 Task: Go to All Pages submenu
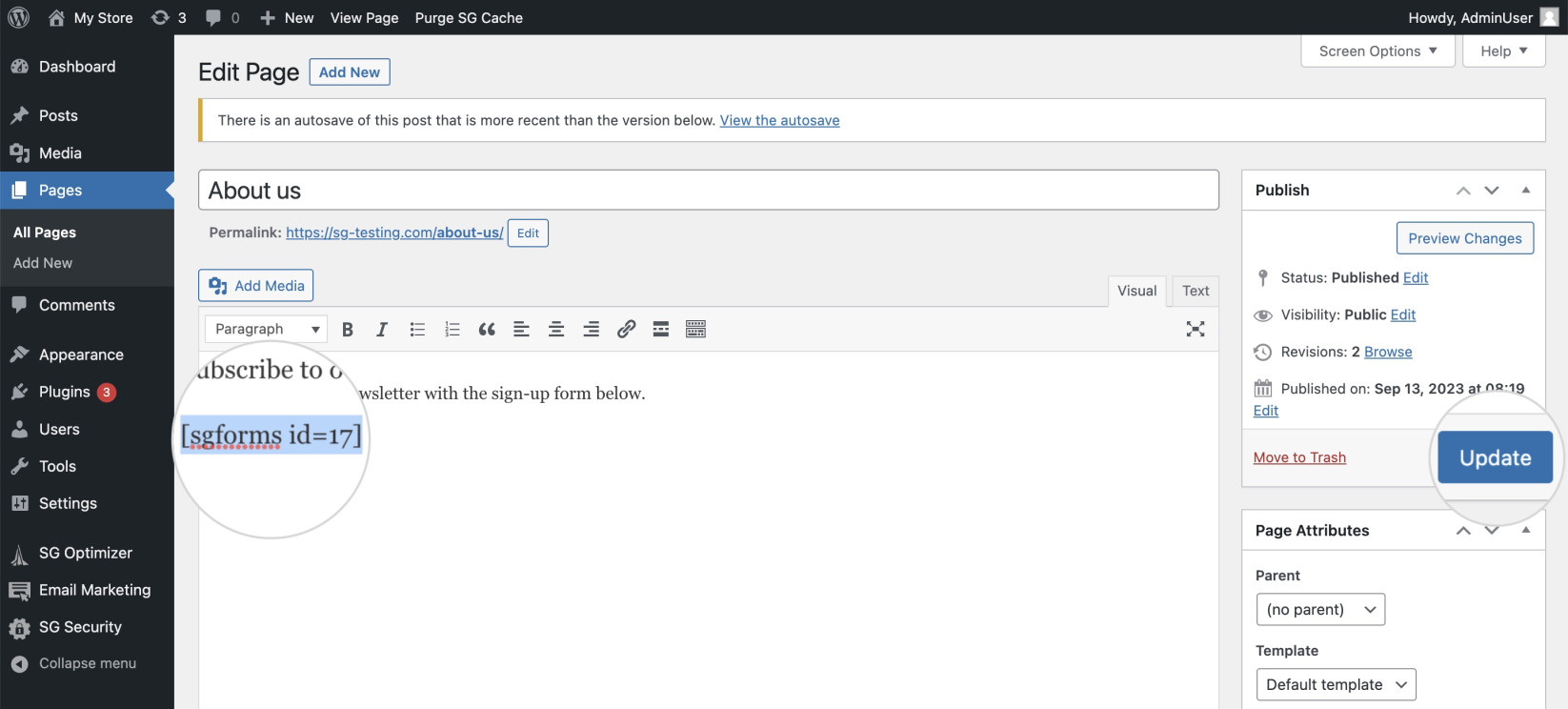(45, 233)
